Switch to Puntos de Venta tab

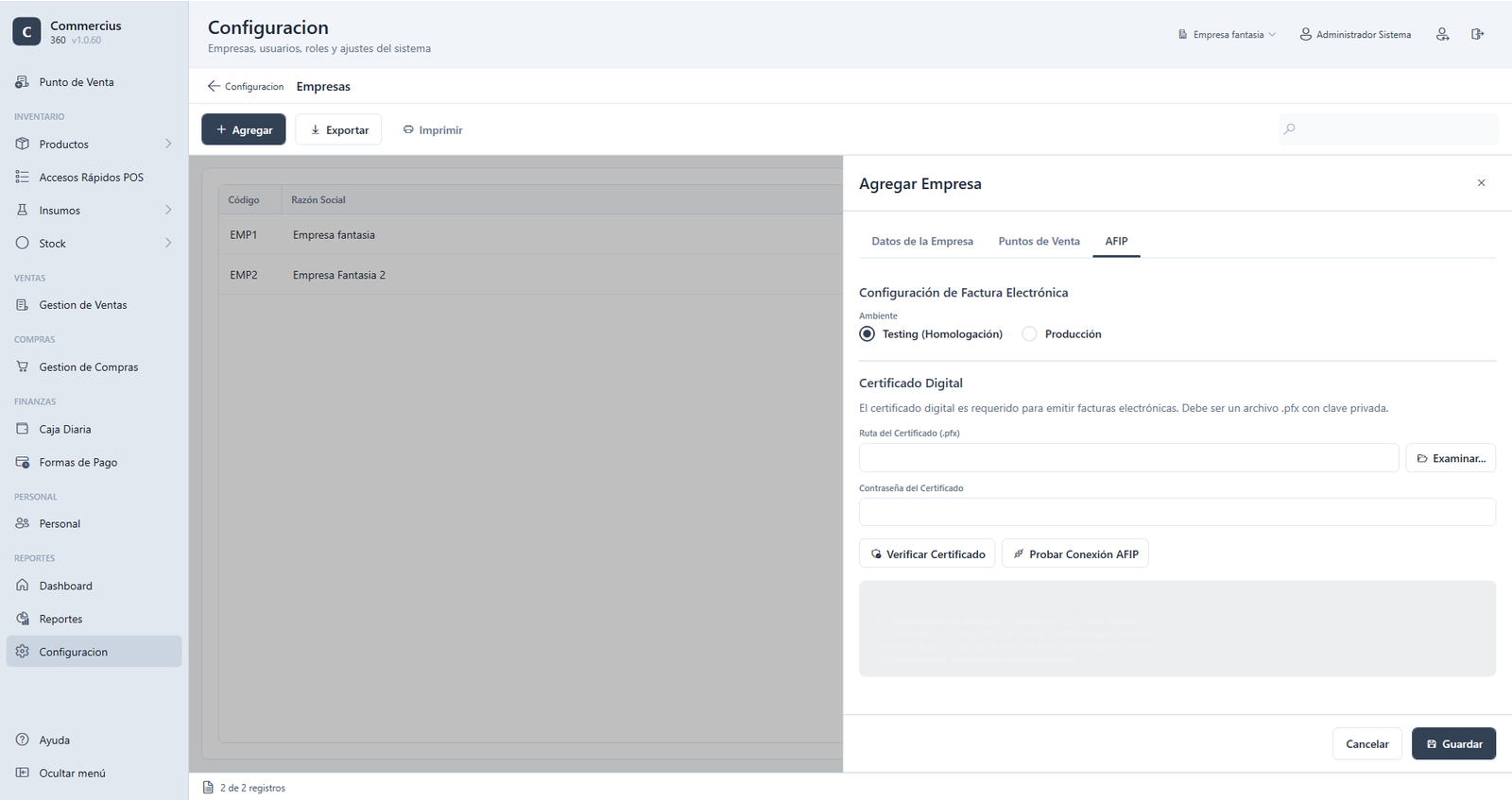click(1039, 241)
